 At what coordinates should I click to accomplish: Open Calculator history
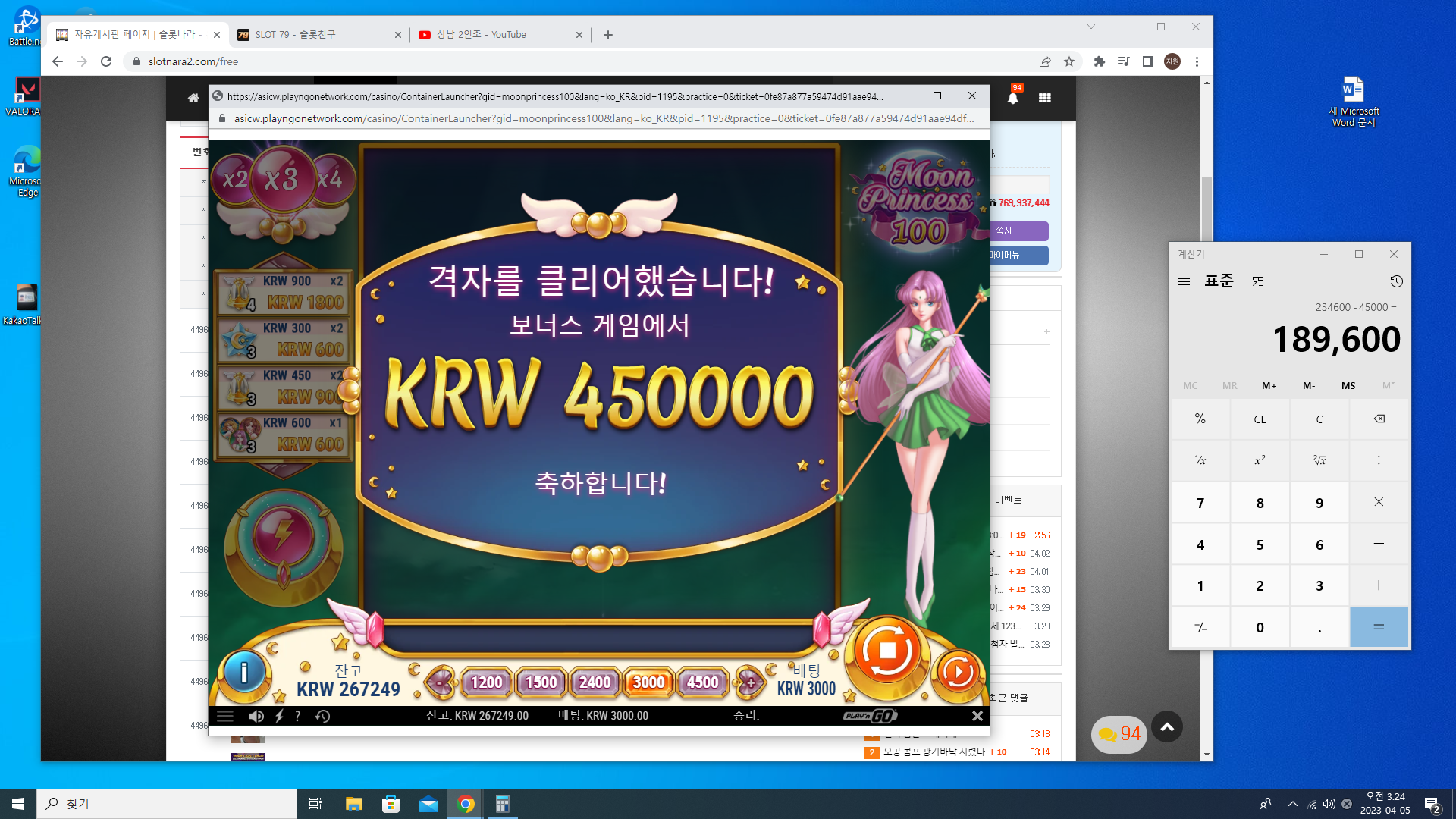click(1396, 281)
